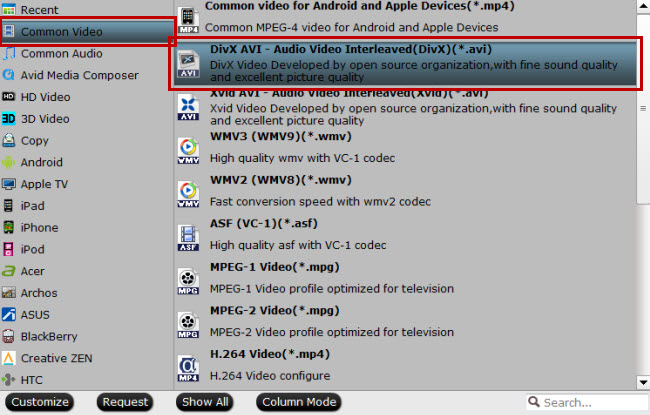Click the blue ASUS icon
This screenshot has width=650, height=415.
point(9,314)
